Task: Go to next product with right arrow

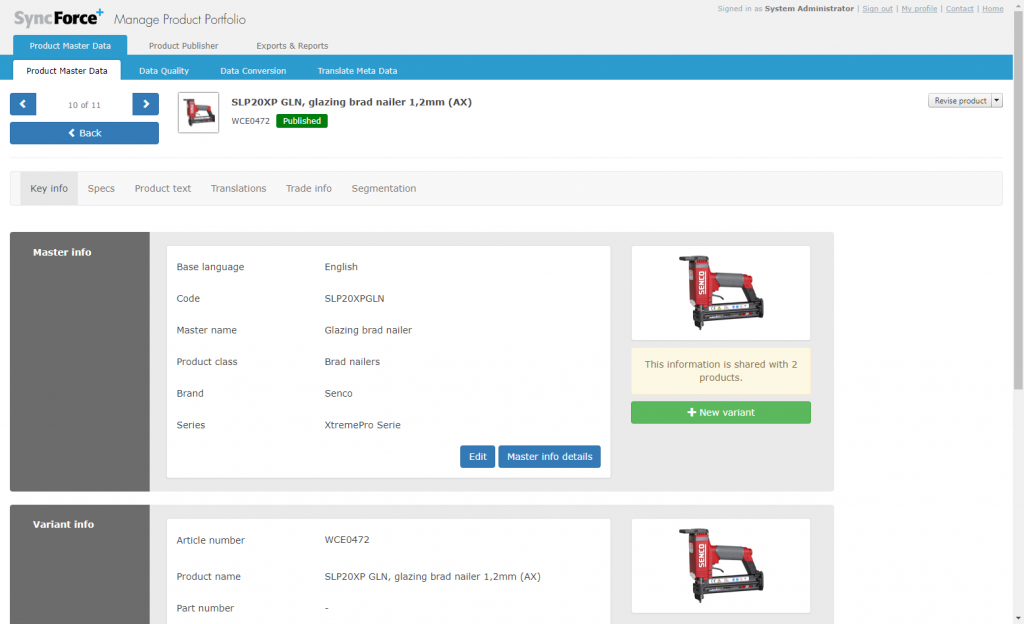Action: (146, 104)
